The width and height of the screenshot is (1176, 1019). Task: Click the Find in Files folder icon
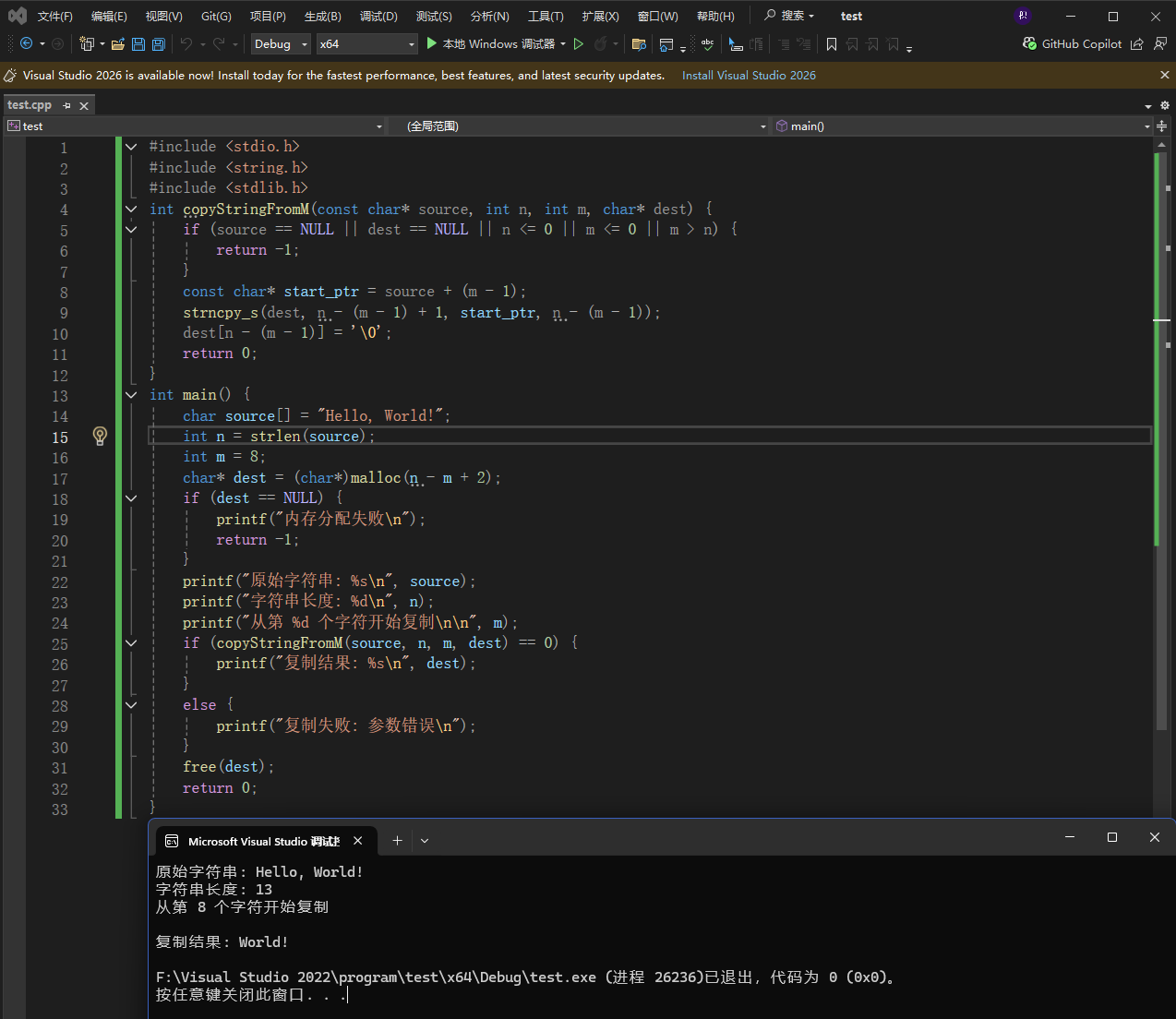(638, 43)
